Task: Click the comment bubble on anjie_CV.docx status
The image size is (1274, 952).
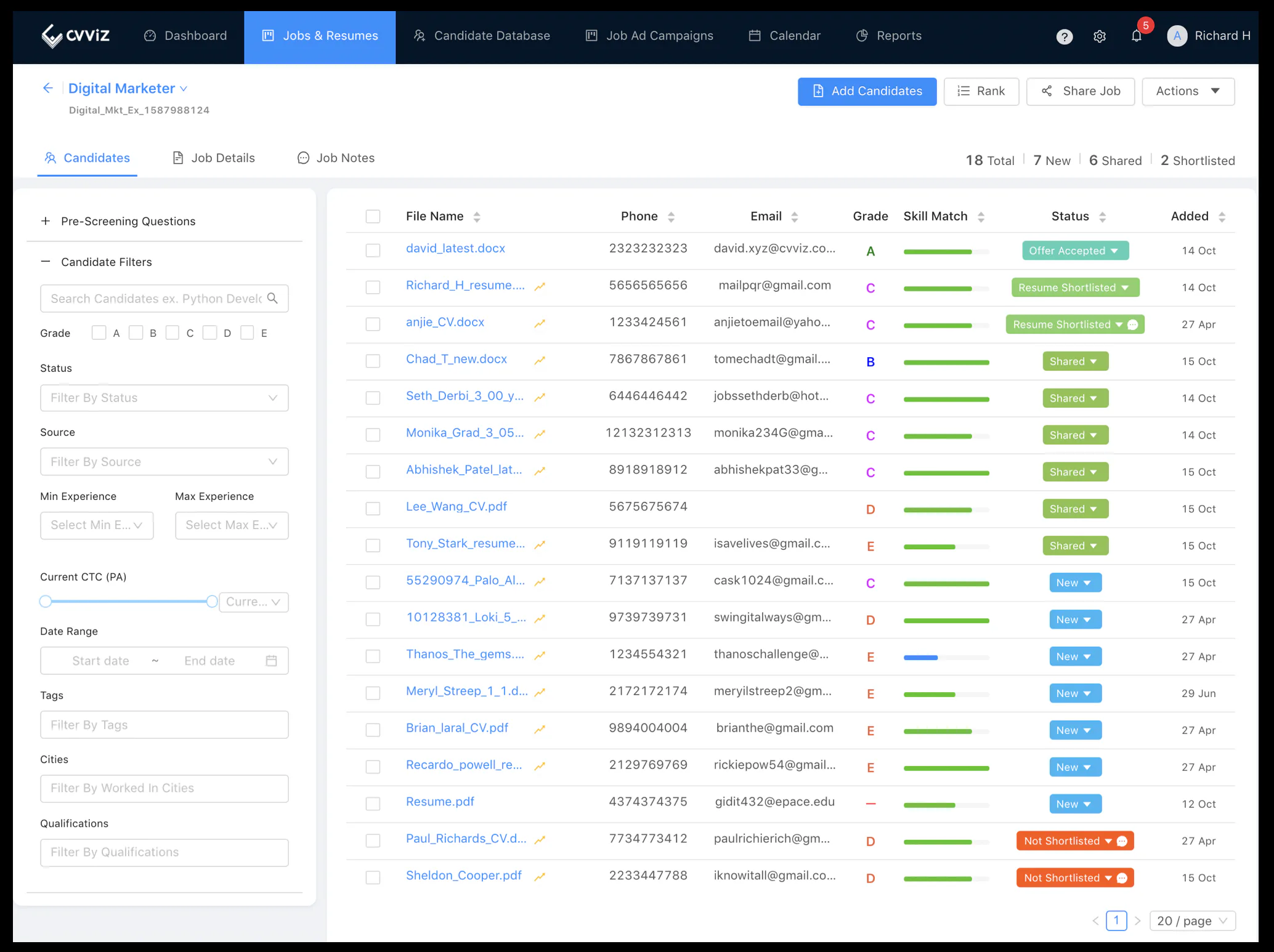Action: point(1133,325)
